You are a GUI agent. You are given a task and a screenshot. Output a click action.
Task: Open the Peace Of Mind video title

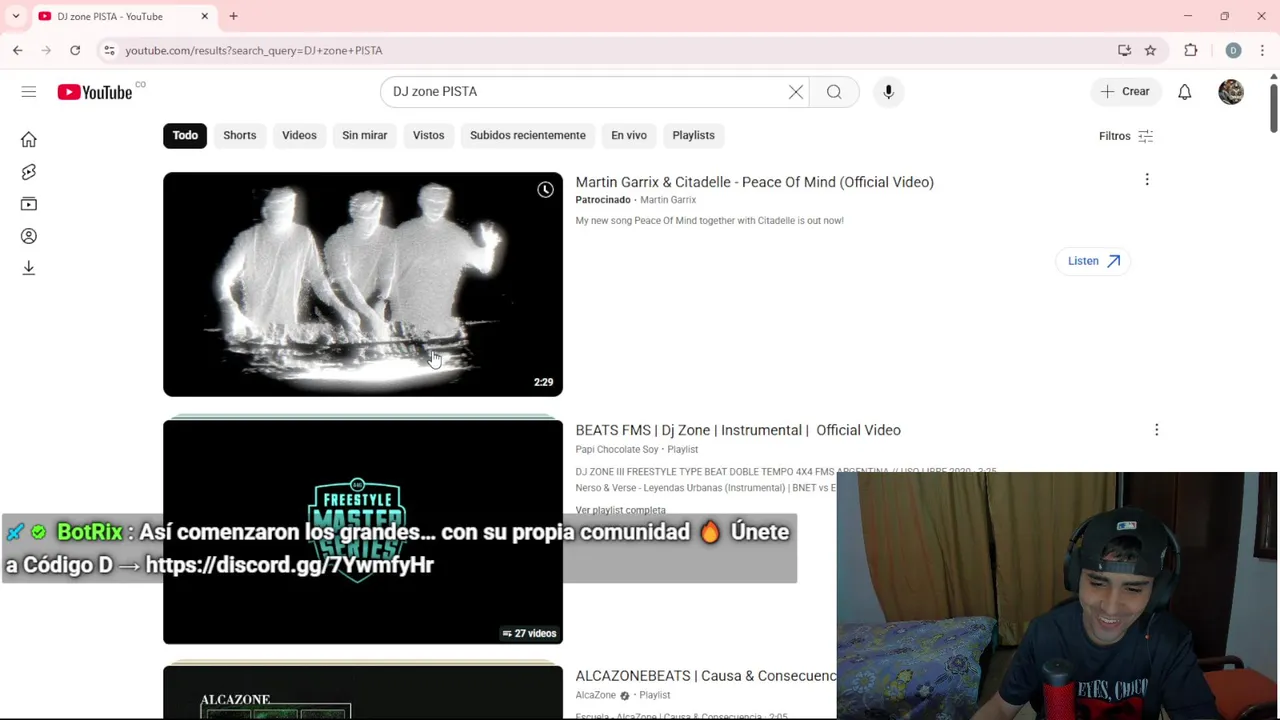pos(754,182)
